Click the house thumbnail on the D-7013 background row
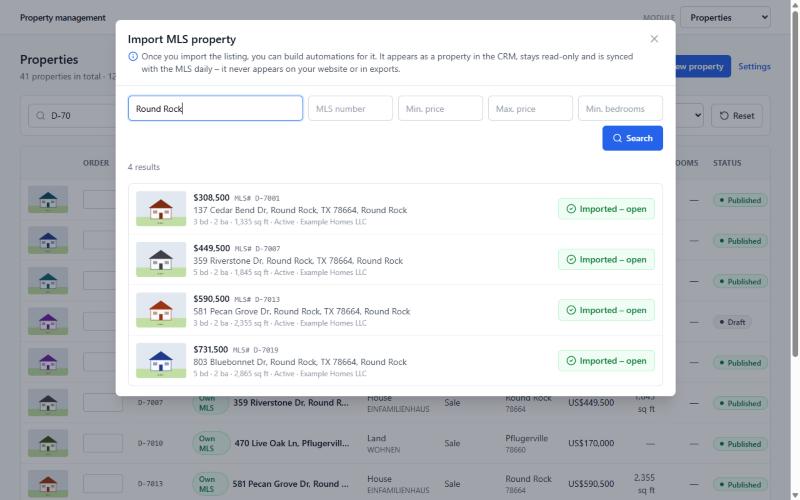The width and height of the screenshot is (800, 500). (x=48, y=484)
